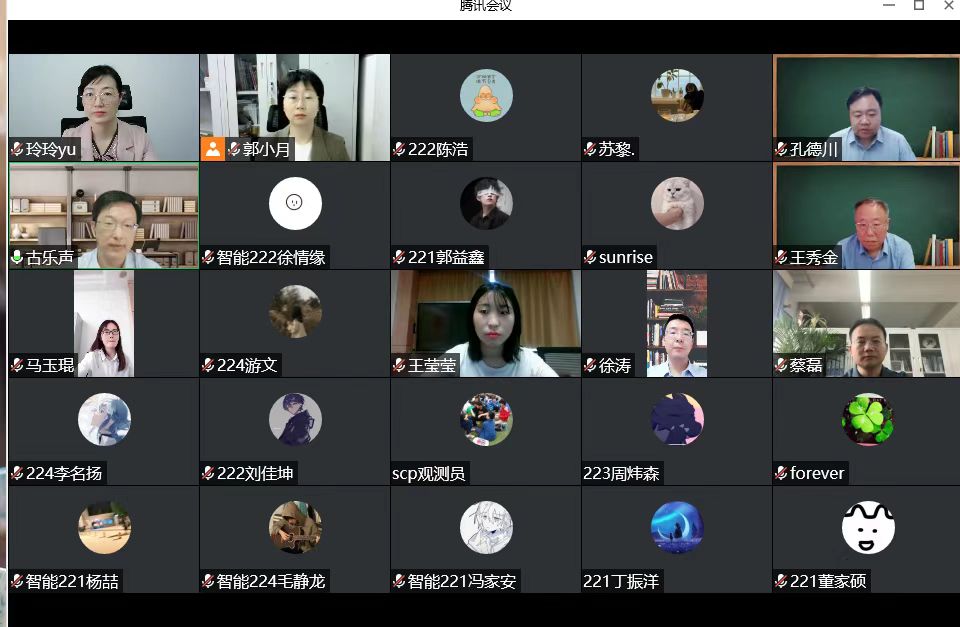Click 223周炜森's dark cat avatar
This screenshot has width=960, height=627.
pos(677,419)
